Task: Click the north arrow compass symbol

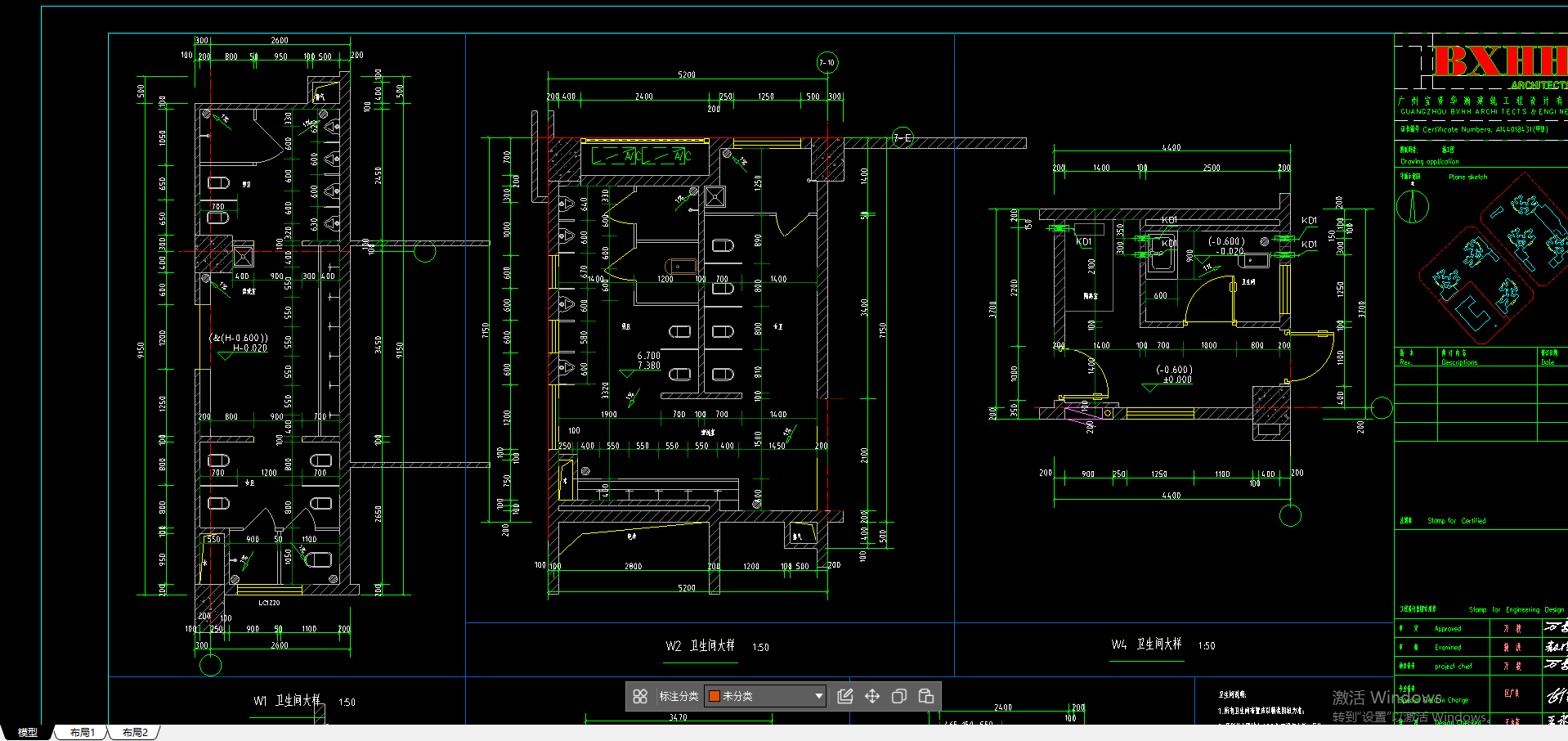Action: click(1413, 205)
